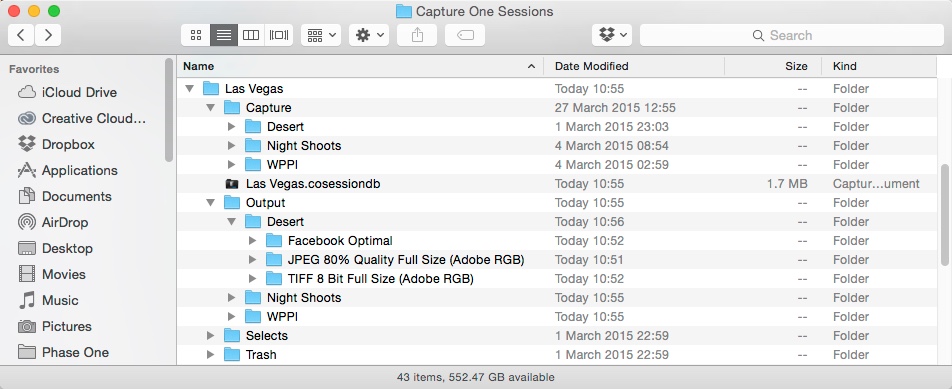Expand WPPI folder under Capture

(x=231, y=164)
